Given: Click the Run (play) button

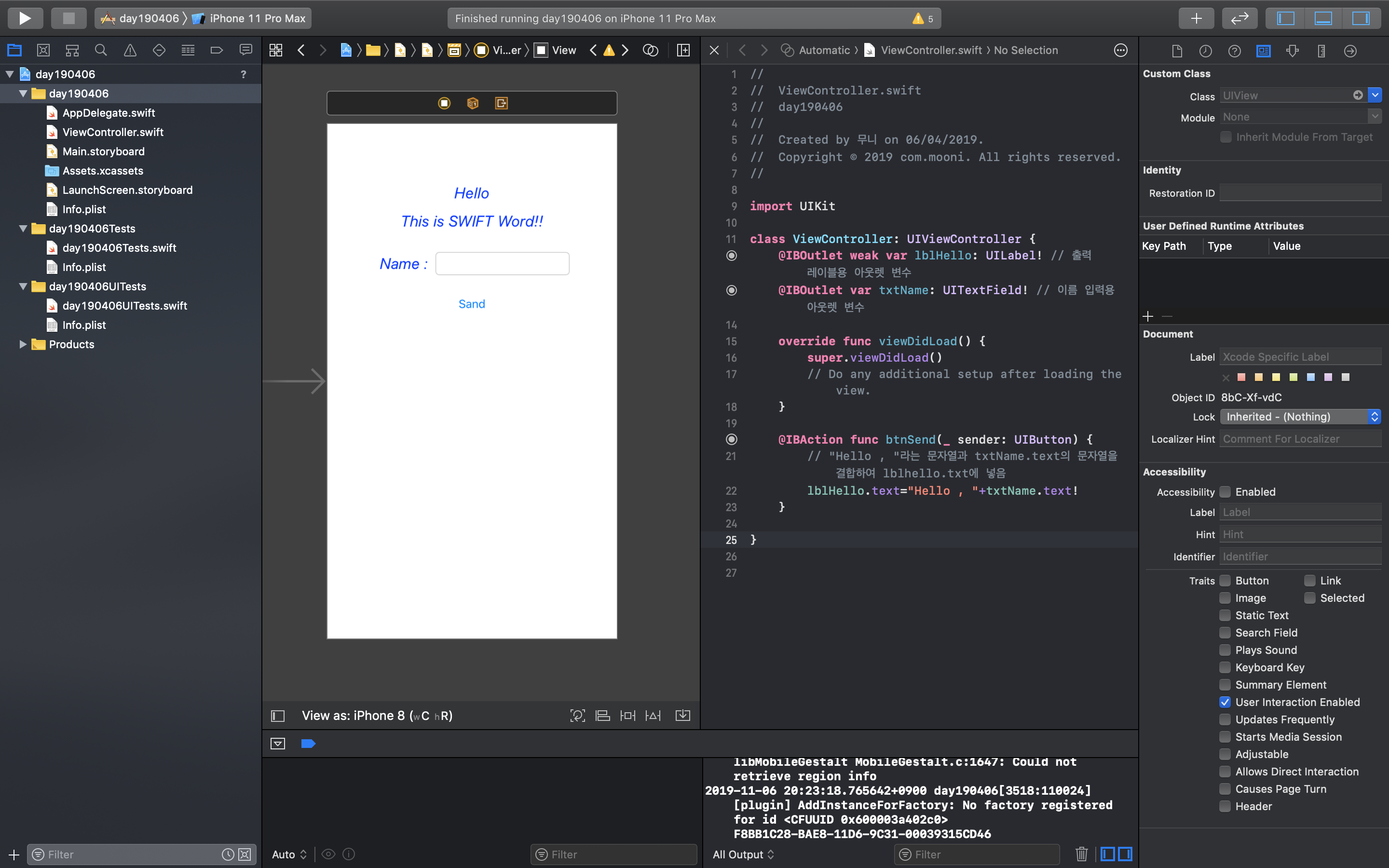Looking at the screenshot, I should click(x=25, y=18).
